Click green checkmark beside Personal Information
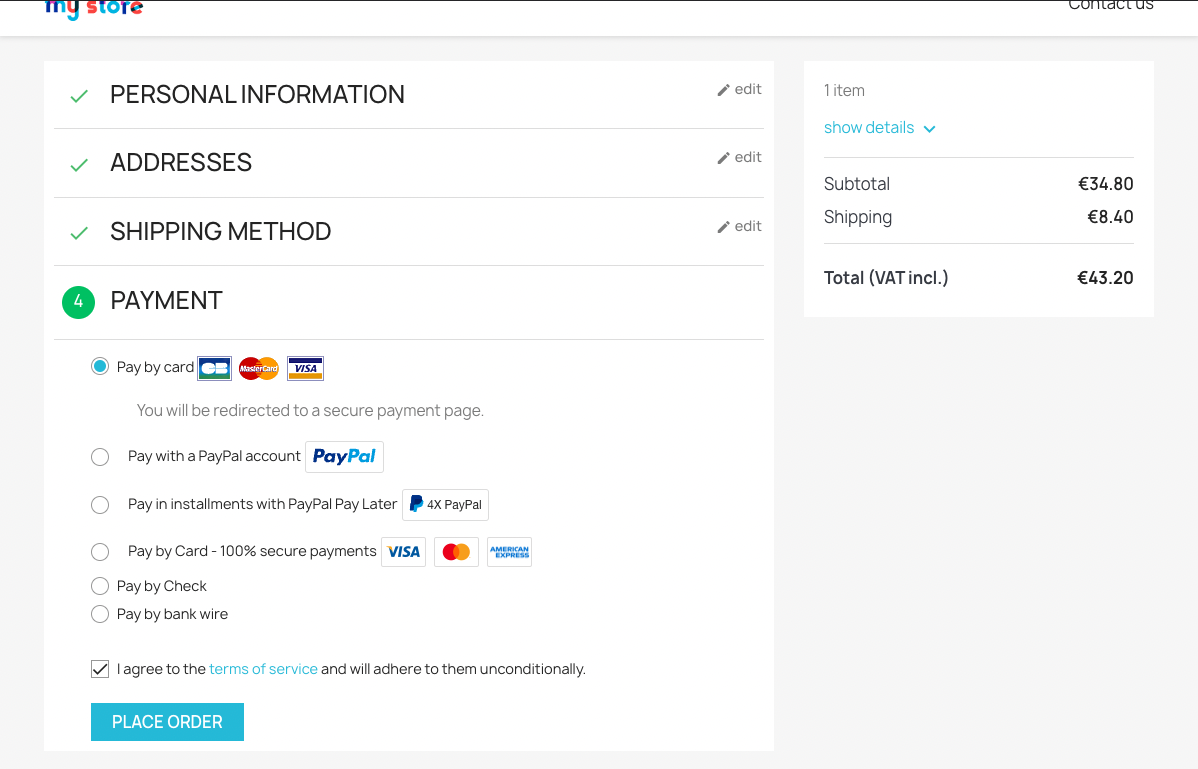1198x769 pixels. coord(79,96)
